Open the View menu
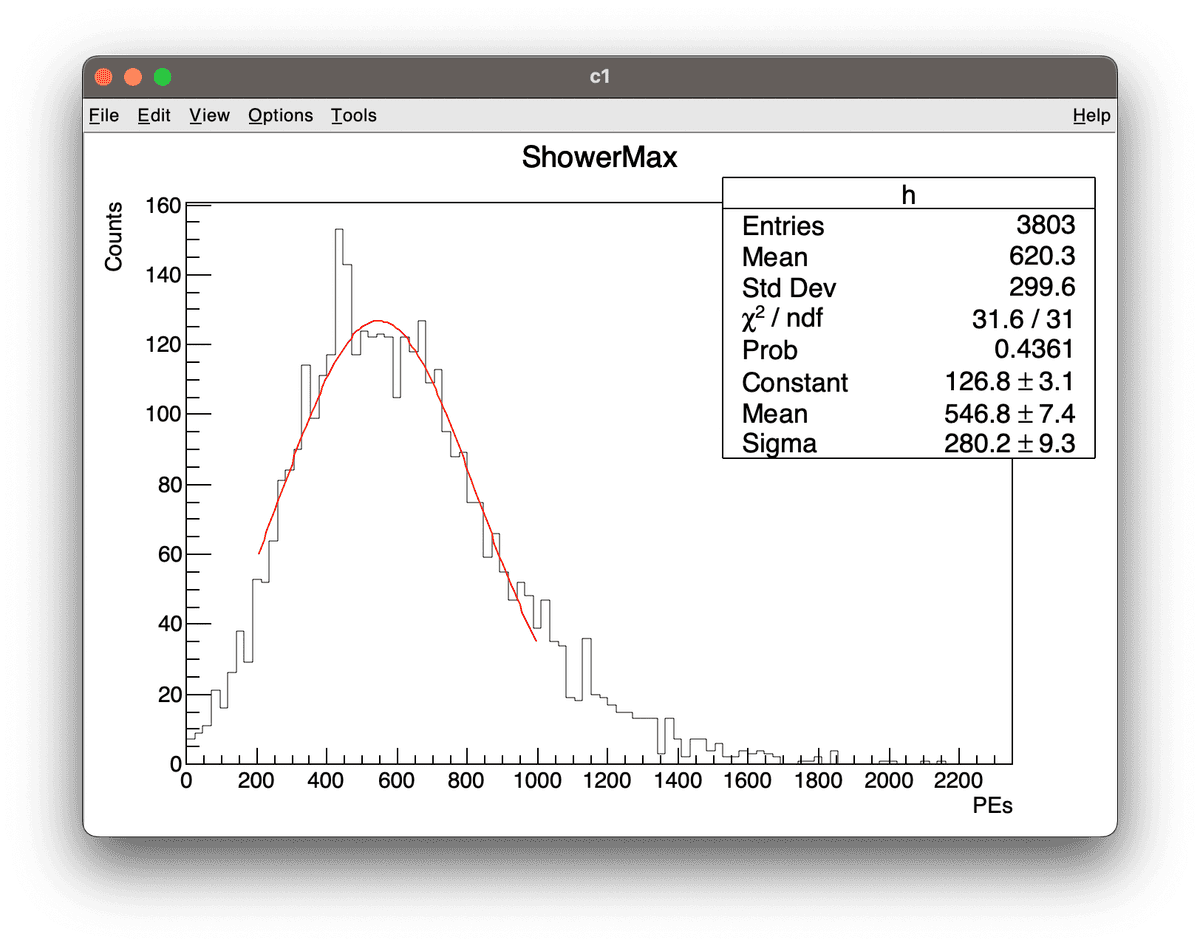 pos(209,115)
